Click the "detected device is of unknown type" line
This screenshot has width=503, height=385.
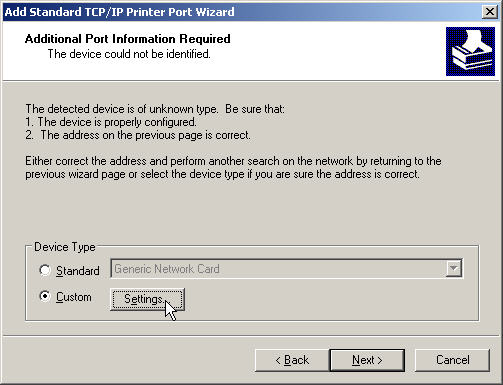click(x=155, y=109)
